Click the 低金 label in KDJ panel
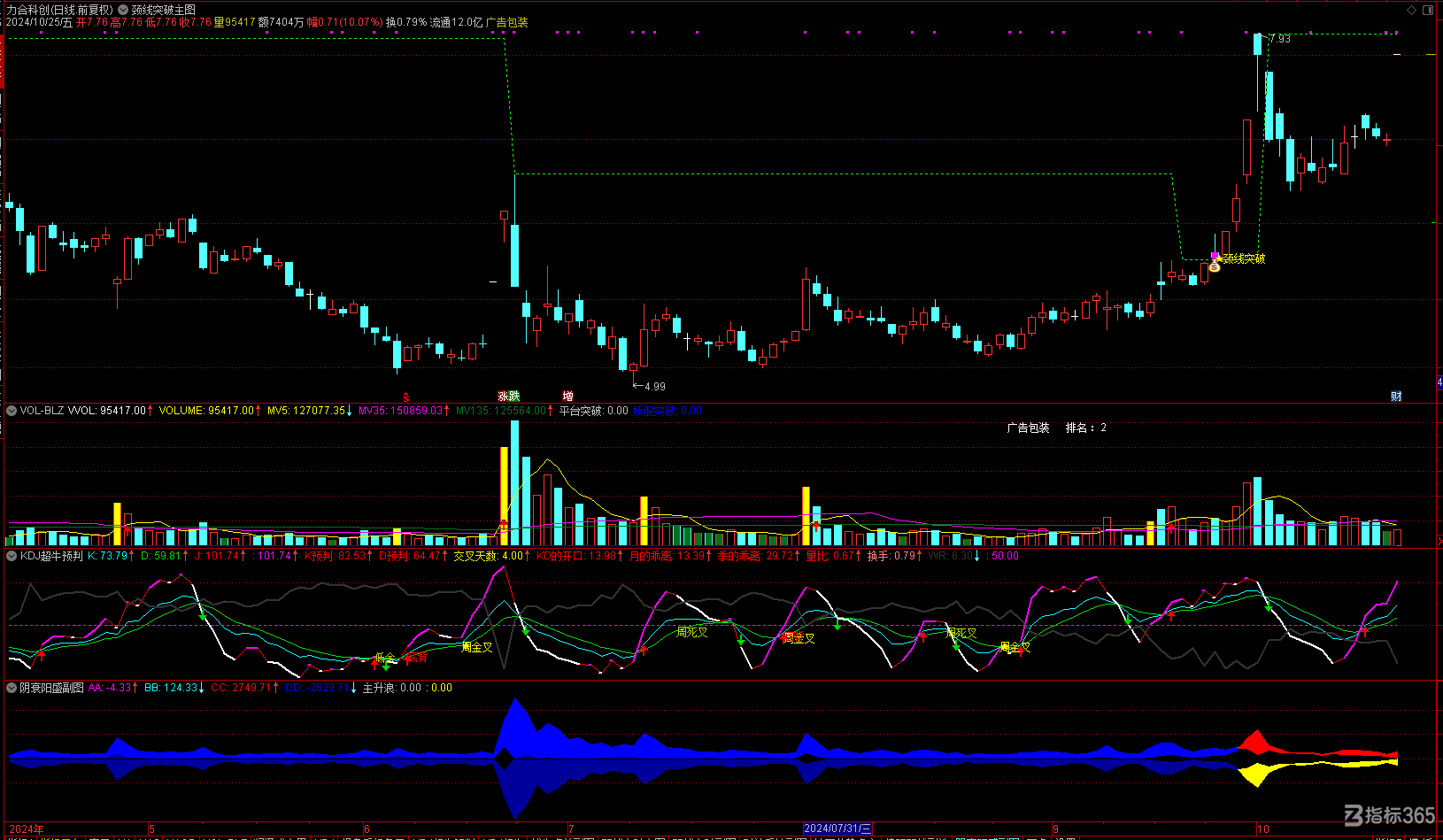 tap(385, 658)
